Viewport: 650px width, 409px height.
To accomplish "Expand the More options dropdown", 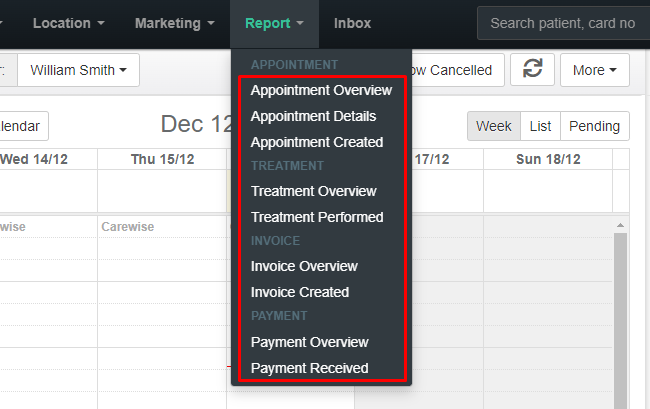I will (x=595, y=70).
